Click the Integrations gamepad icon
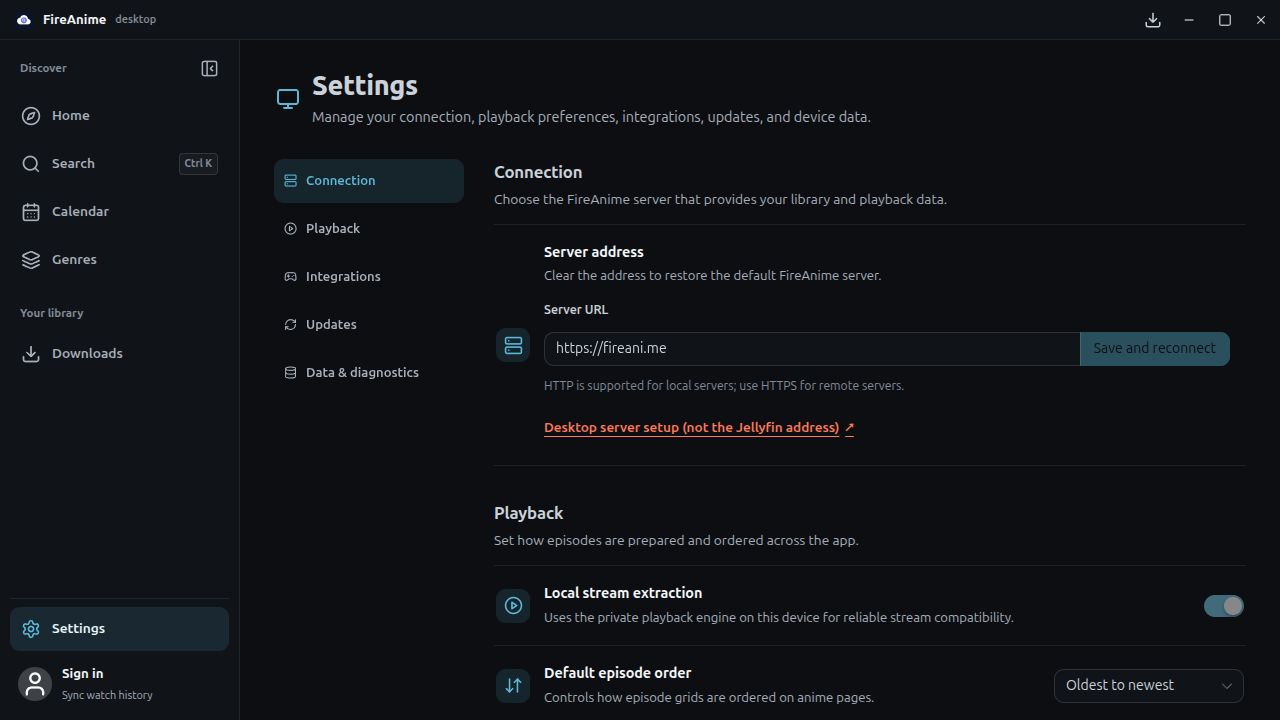1280x720 pixels. (290, 277)
